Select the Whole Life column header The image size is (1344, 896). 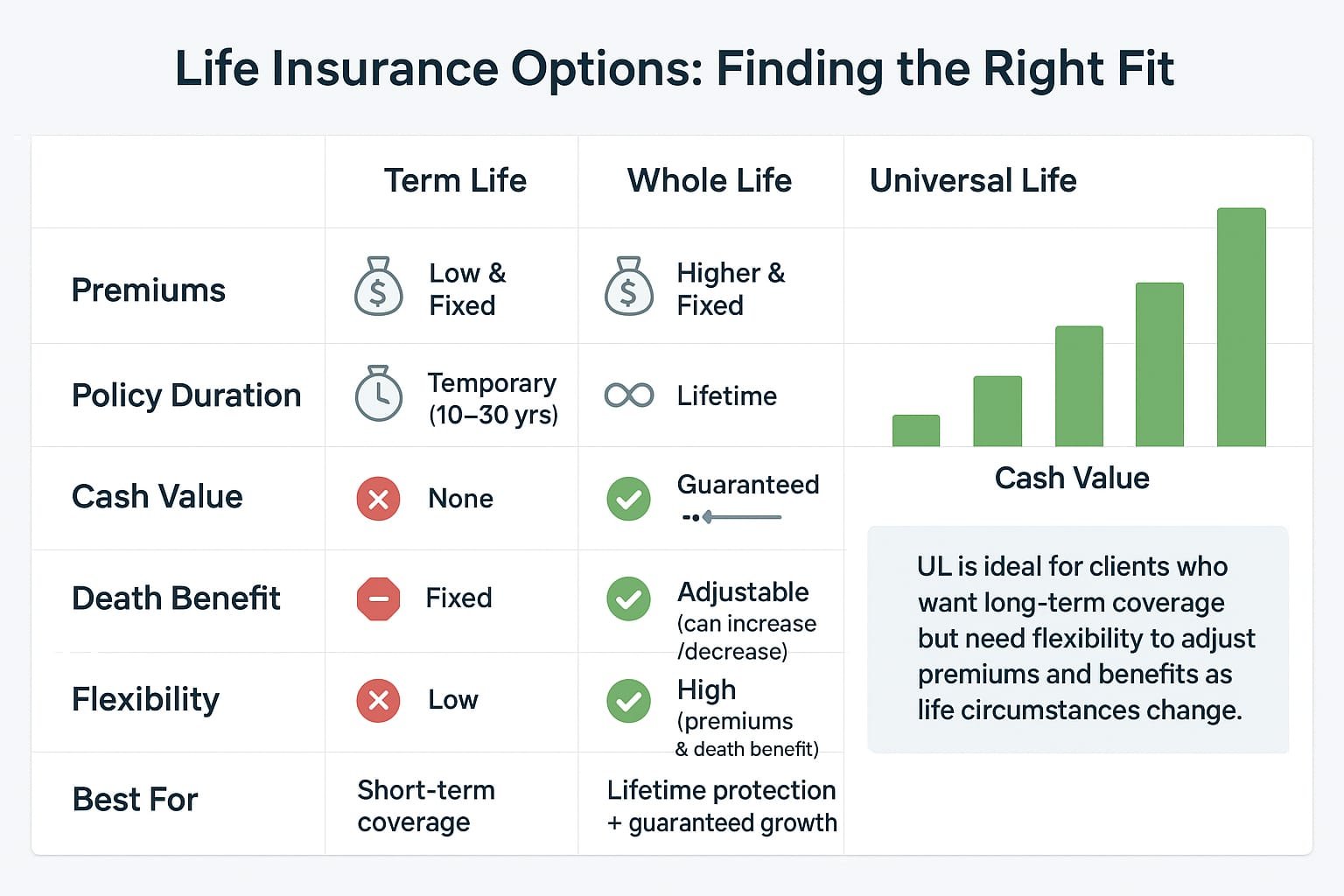tap(710, 181)
